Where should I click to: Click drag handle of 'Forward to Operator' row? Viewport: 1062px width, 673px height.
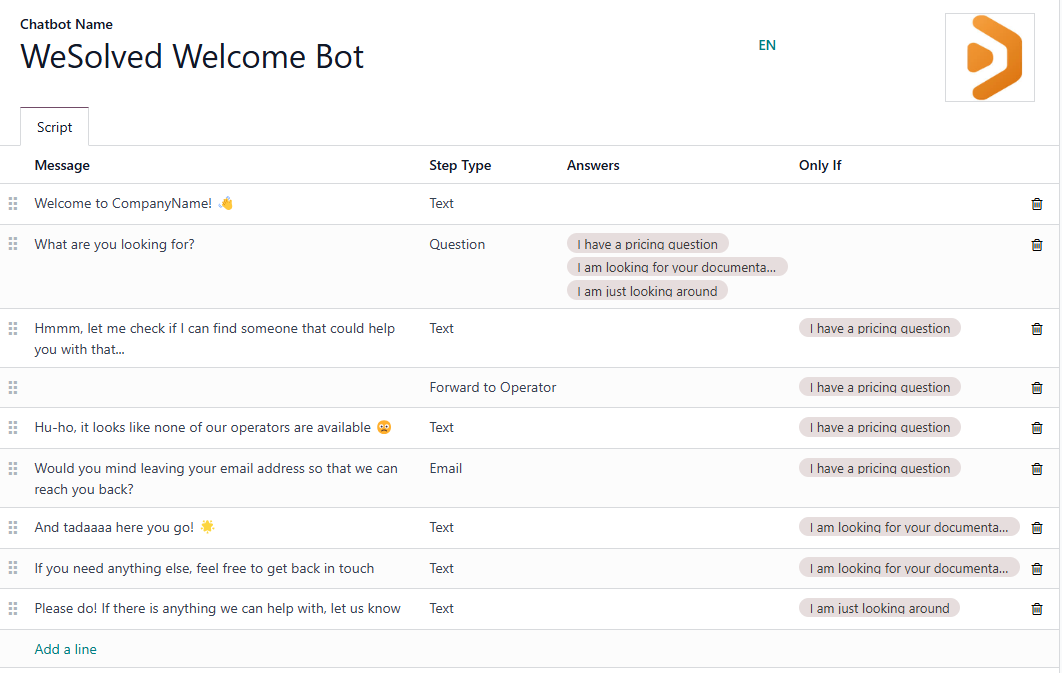tap(13, 388)
